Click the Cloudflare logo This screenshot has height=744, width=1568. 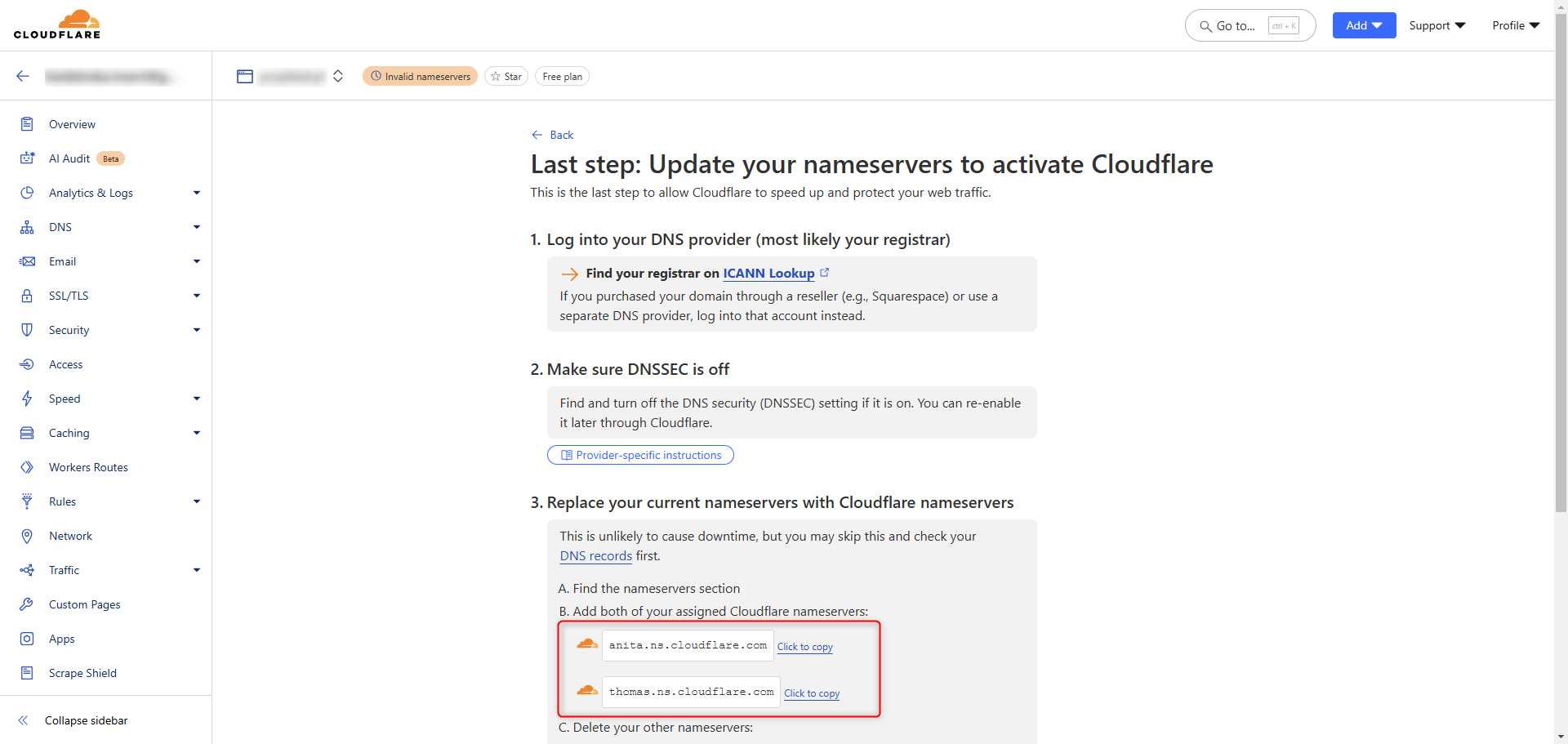pos(57,25)
